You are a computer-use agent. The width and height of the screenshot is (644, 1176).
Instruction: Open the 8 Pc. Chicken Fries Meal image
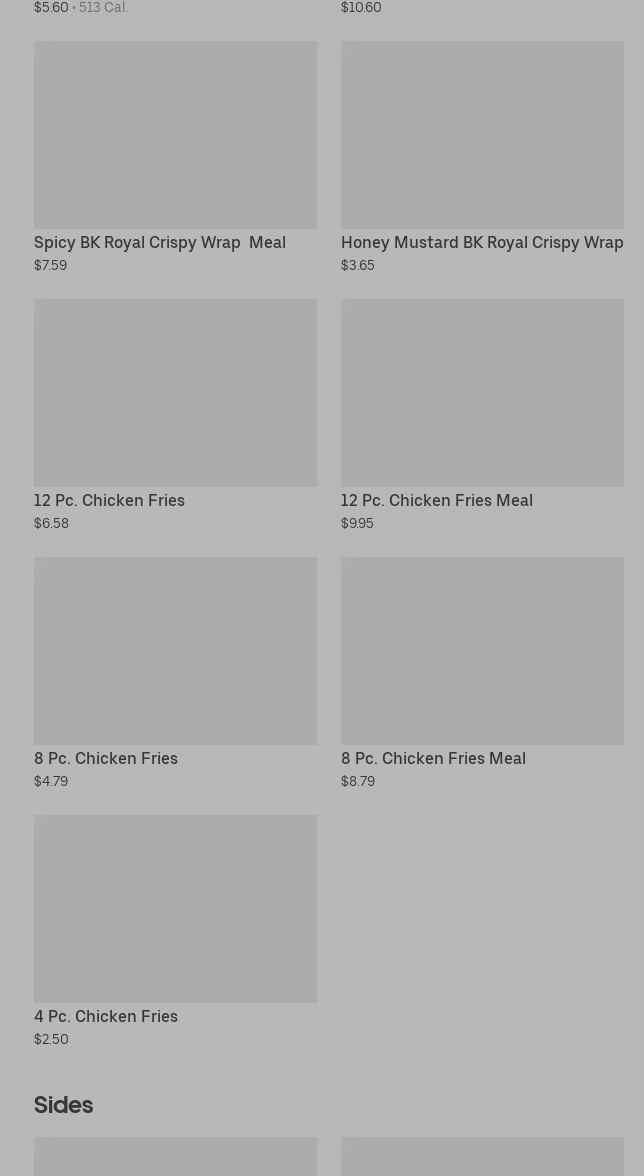pyautogui.click(x=482, y=651)
